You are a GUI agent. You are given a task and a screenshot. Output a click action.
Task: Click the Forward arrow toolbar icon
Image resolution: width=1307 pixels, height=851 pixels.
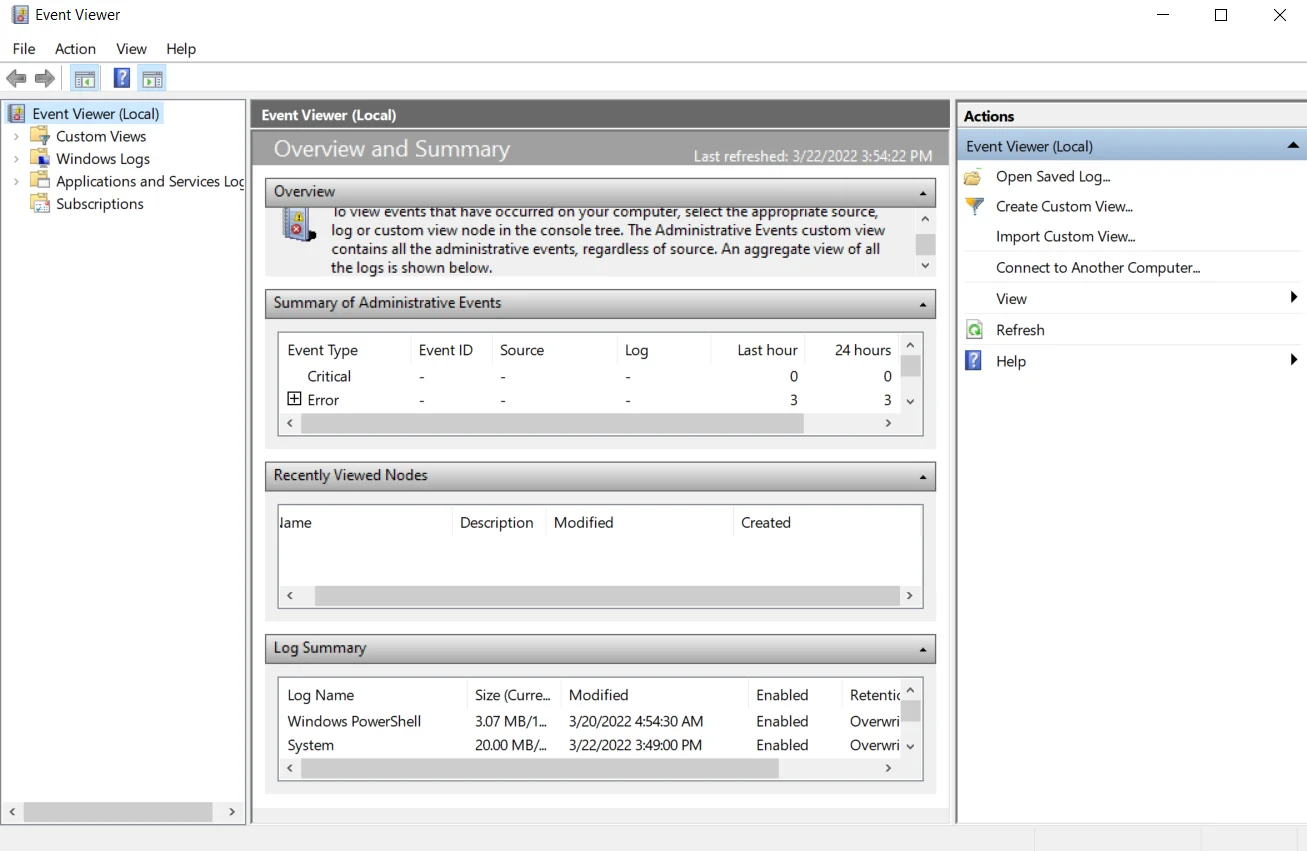click(x=45, y=78)
